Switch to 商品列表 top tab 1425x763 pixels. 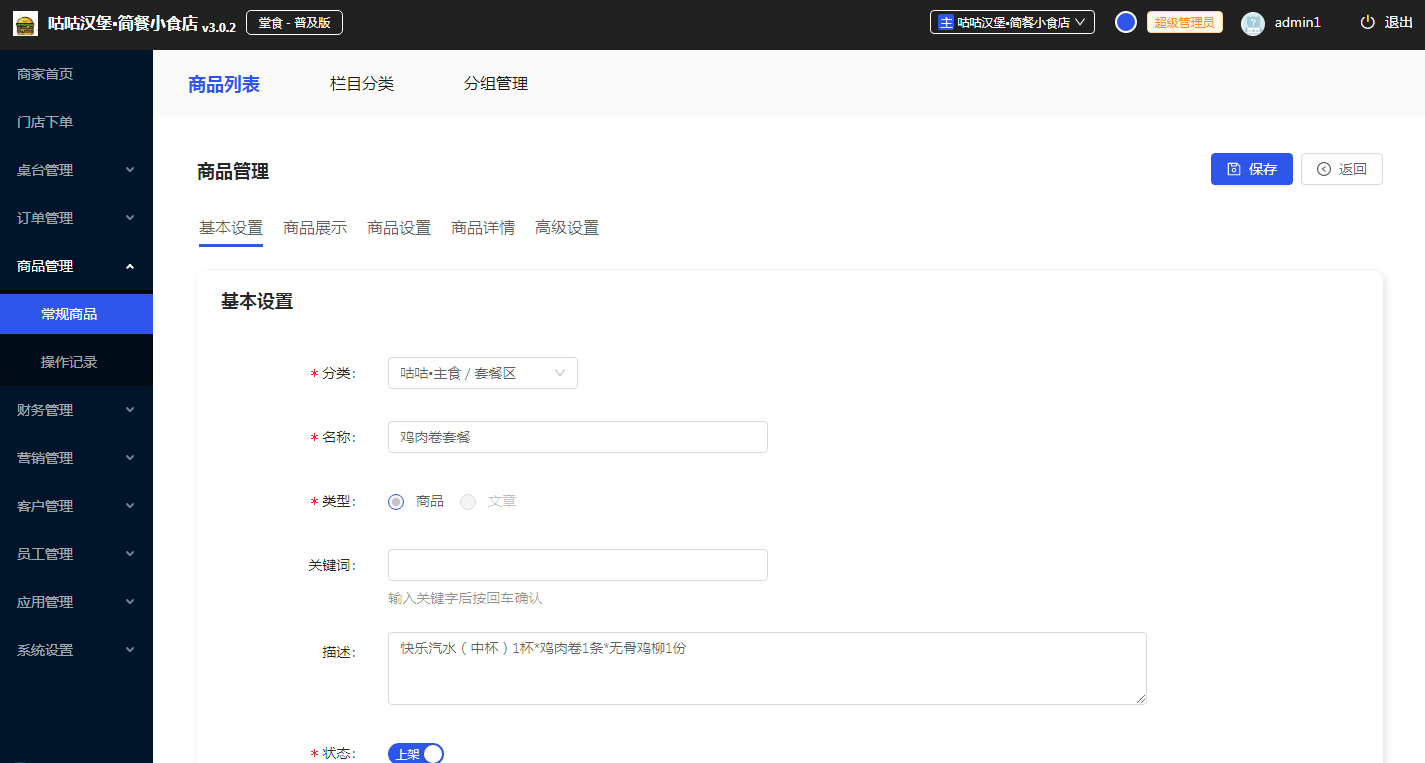[x=224, y=84]
